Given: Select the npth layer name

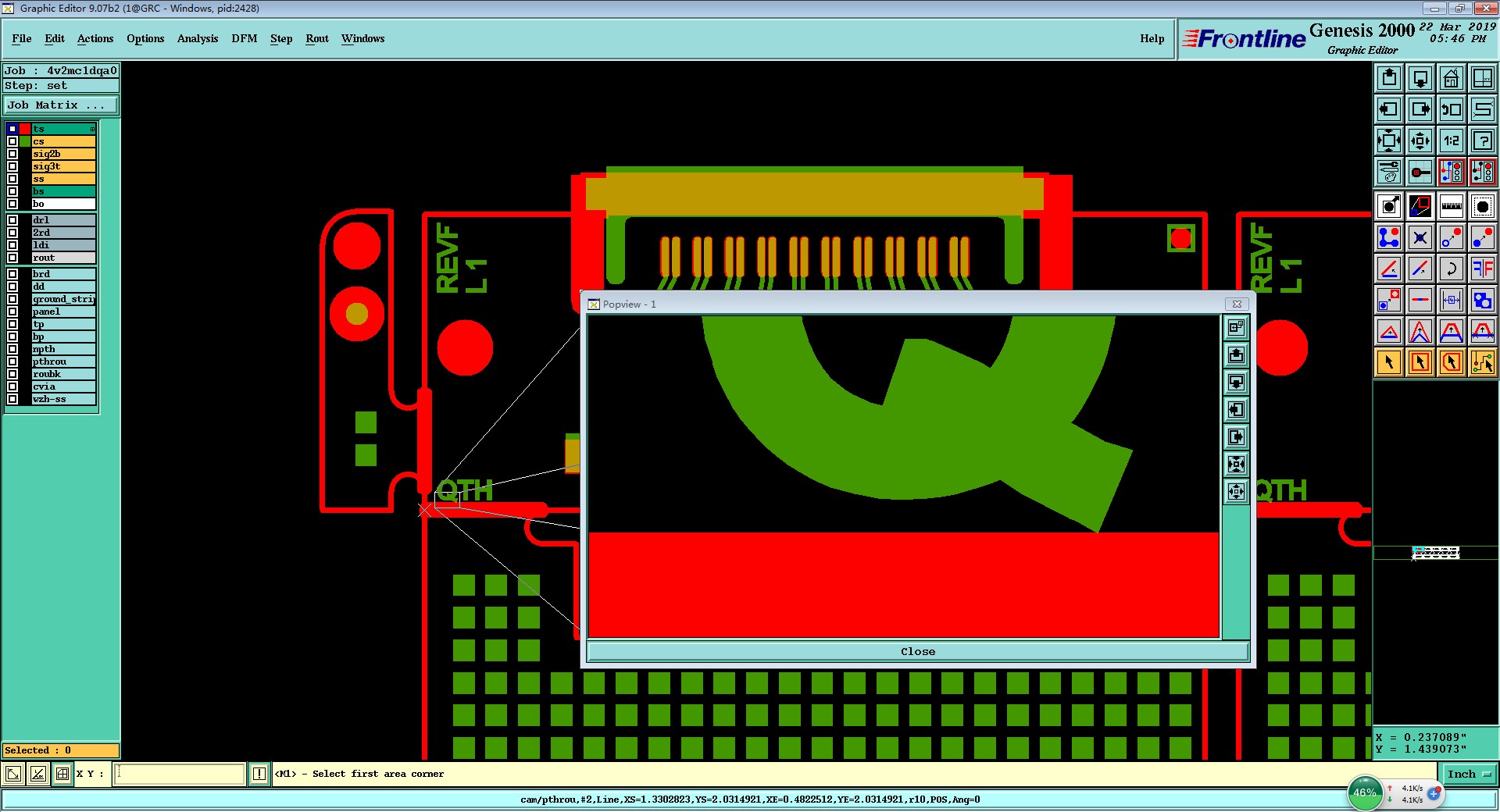Looking at the screenshot, I should point(63,349).
